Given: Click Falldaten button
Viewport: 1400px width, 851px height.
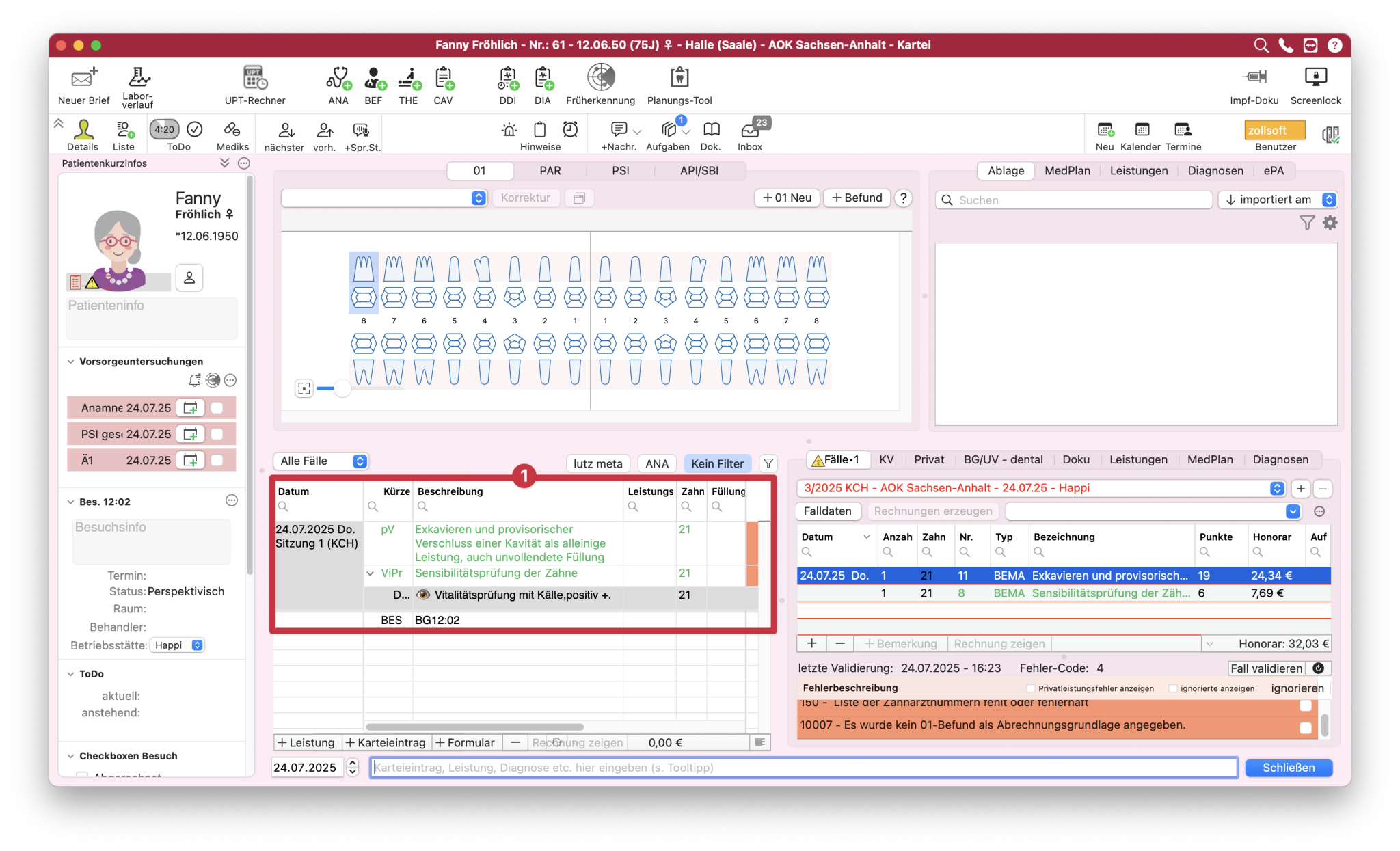Looking at the screenshot, I should (828, 511).
